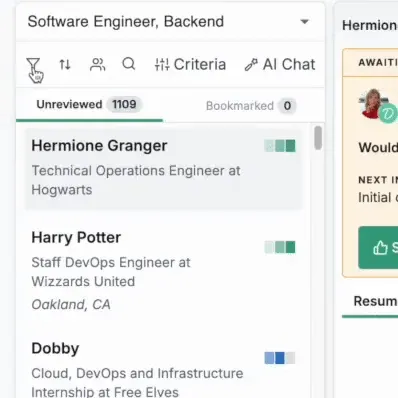Click "Technical Operations Engineer at Hogwarts" text
Viewport: 398px width, 398px height.
[x=136, y=180]
